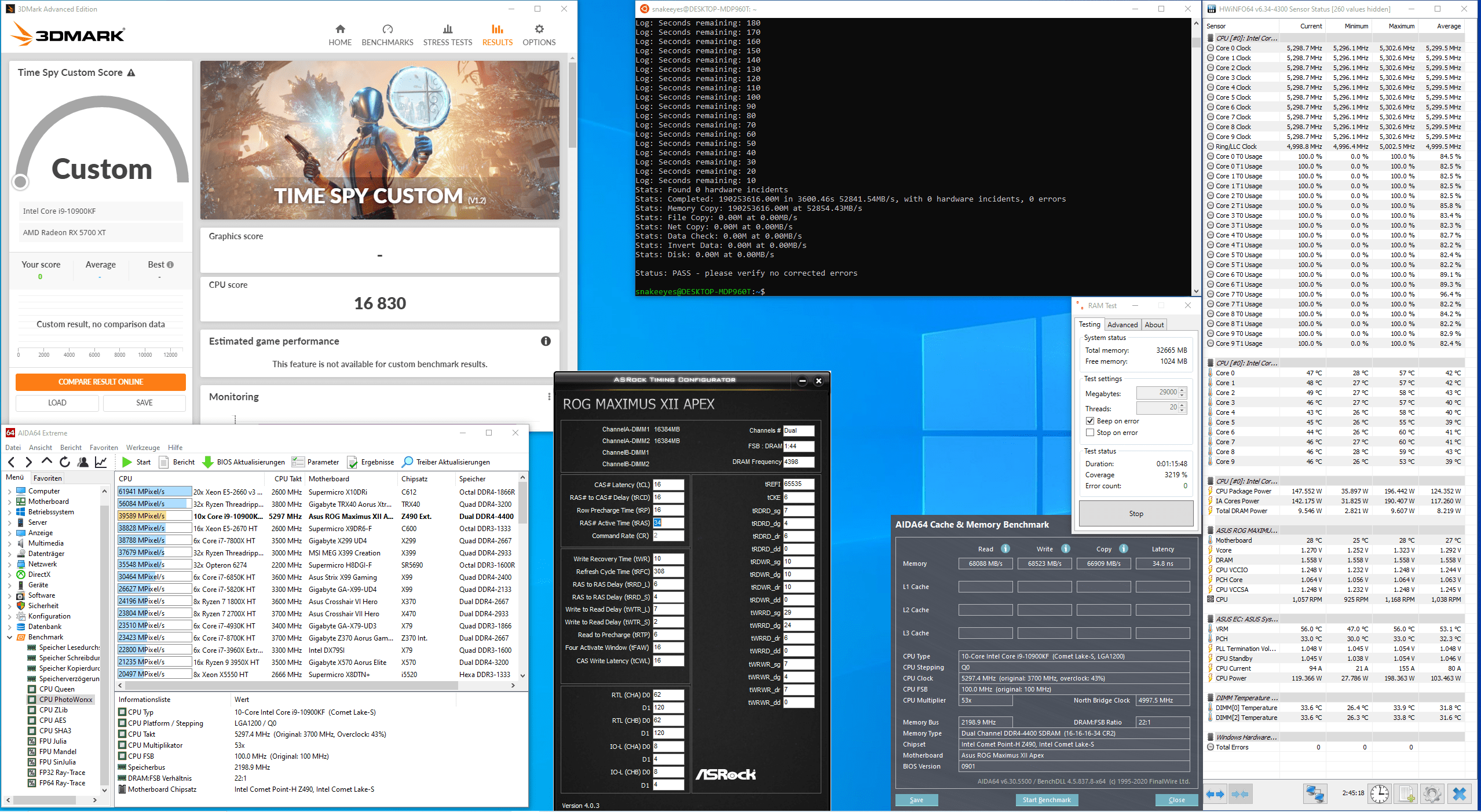The width and height of the screenshot is (1481, 812).
Task: Expand the DirectX node in AIDA64 tree
Action: pyautogui.click(x=9, y=575)
